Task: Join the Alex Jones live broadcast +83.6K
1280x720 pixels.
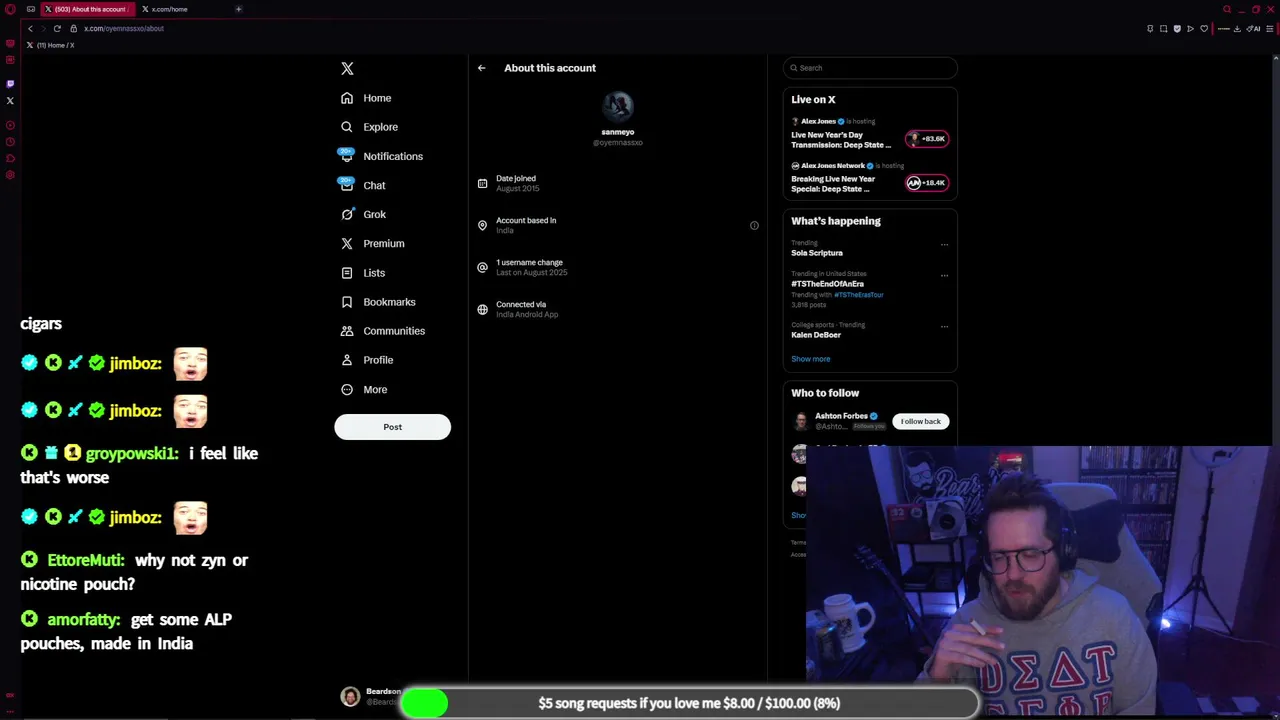Action: [927, 139]
